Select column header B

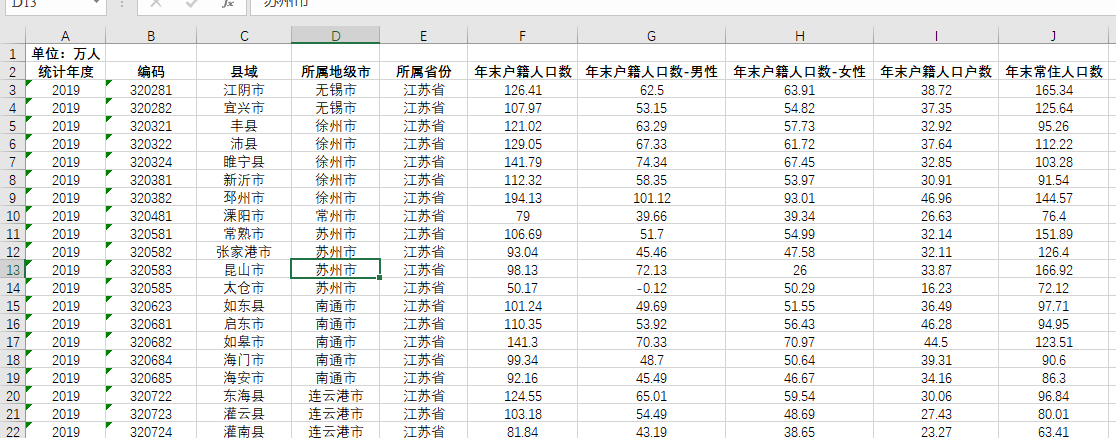[151, 36]
